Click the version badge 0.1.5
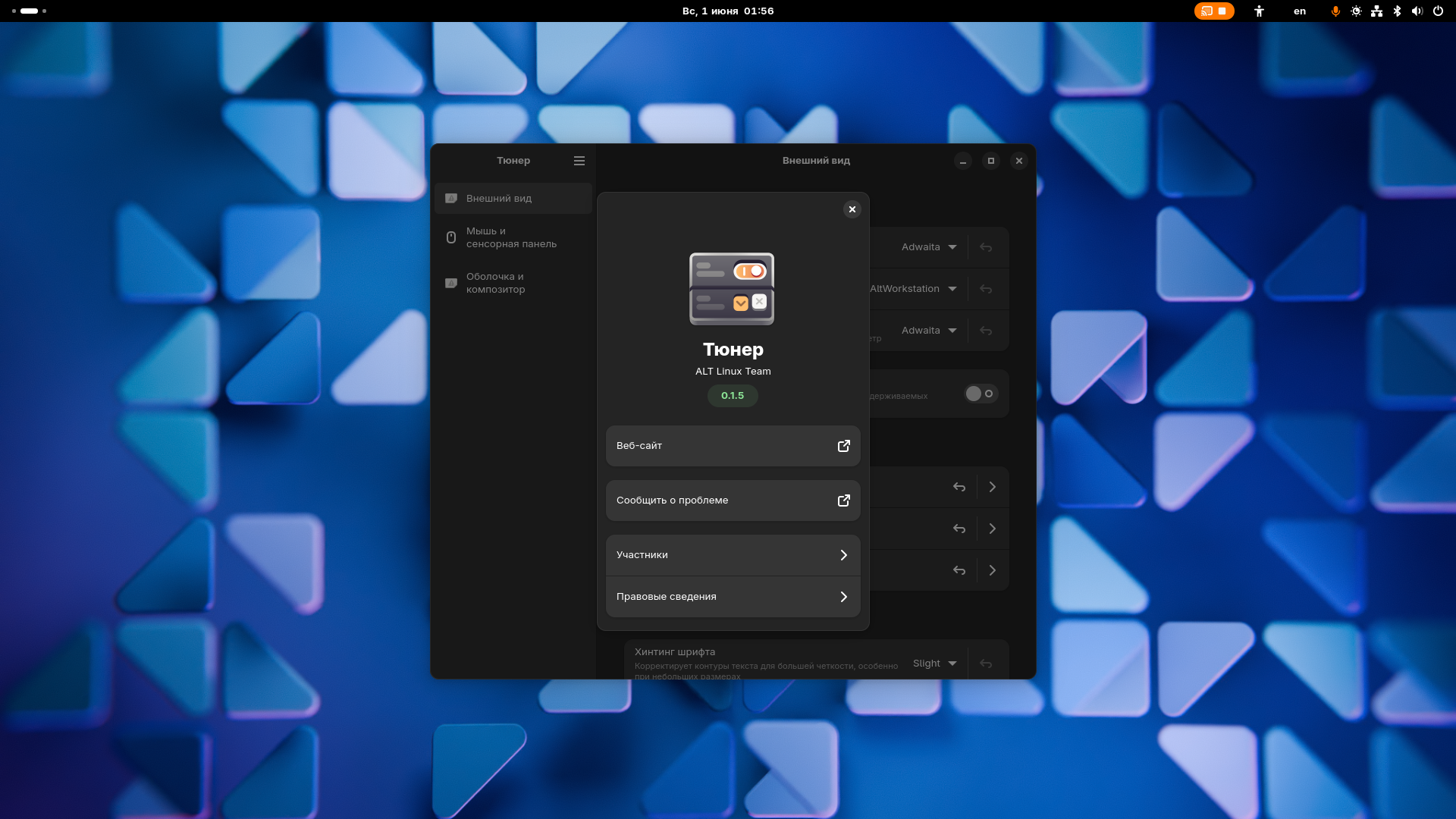The width and height of the screenshot is (1456, 819). coord(733,396)
